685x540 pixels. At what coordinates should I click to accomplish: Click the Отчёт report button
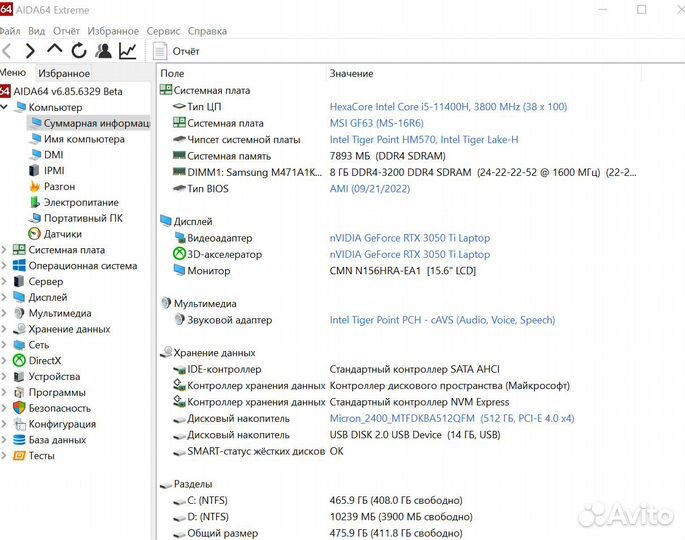click(176, 51)
